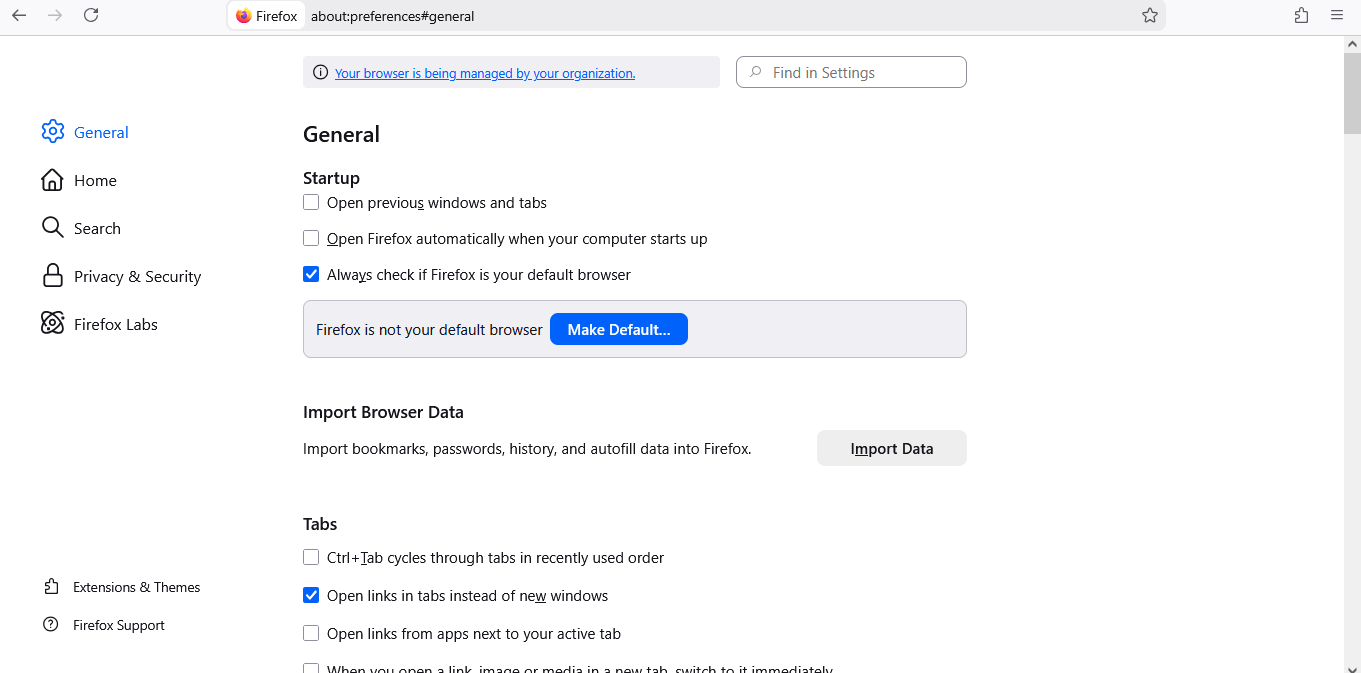Bookmark this page with the star icon
Image resolution: width=1361 pixels, height=673 pixels.
(x=1150, y=15)
